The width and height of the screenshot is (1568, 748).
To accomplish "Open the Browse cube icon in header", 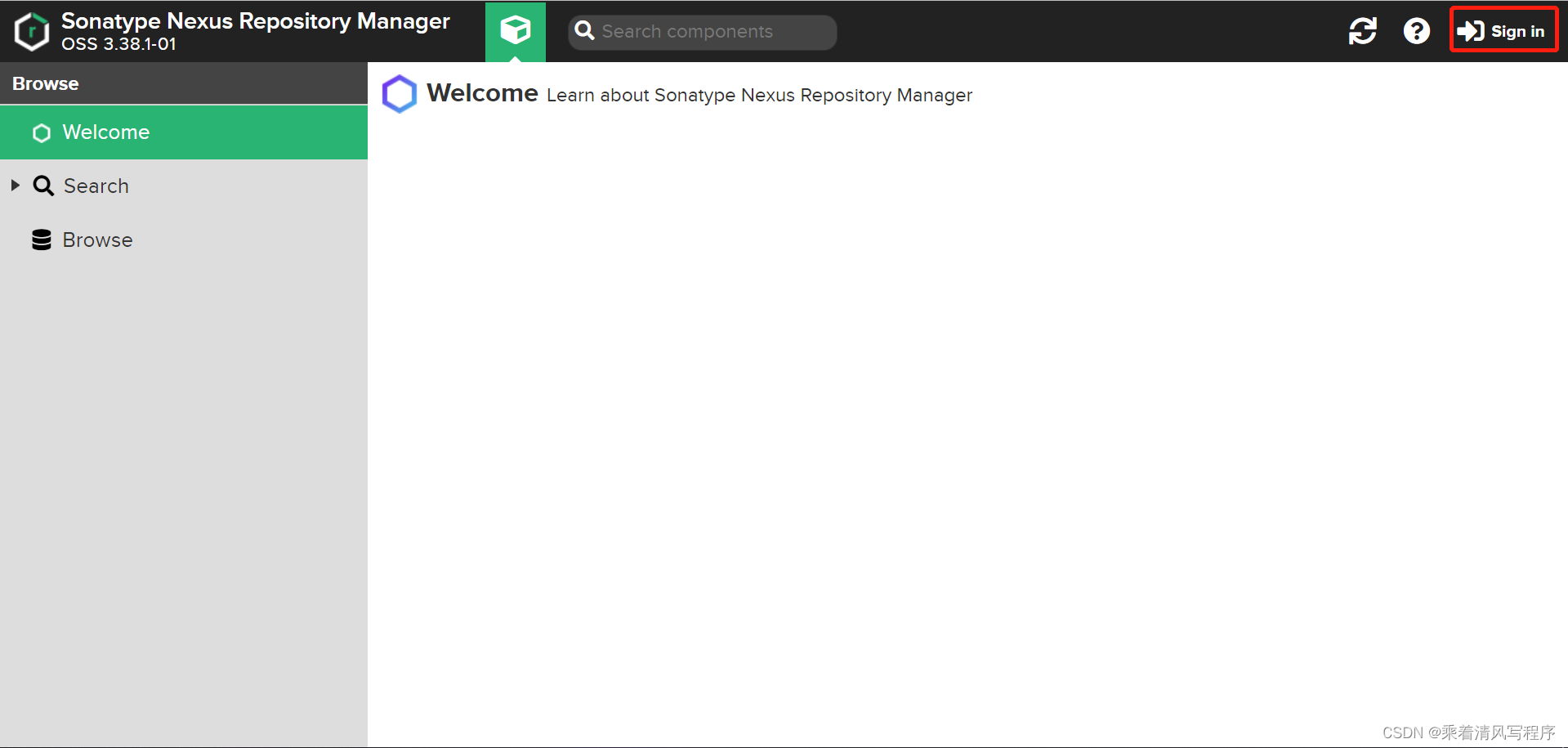I will (x=516, y=32).
